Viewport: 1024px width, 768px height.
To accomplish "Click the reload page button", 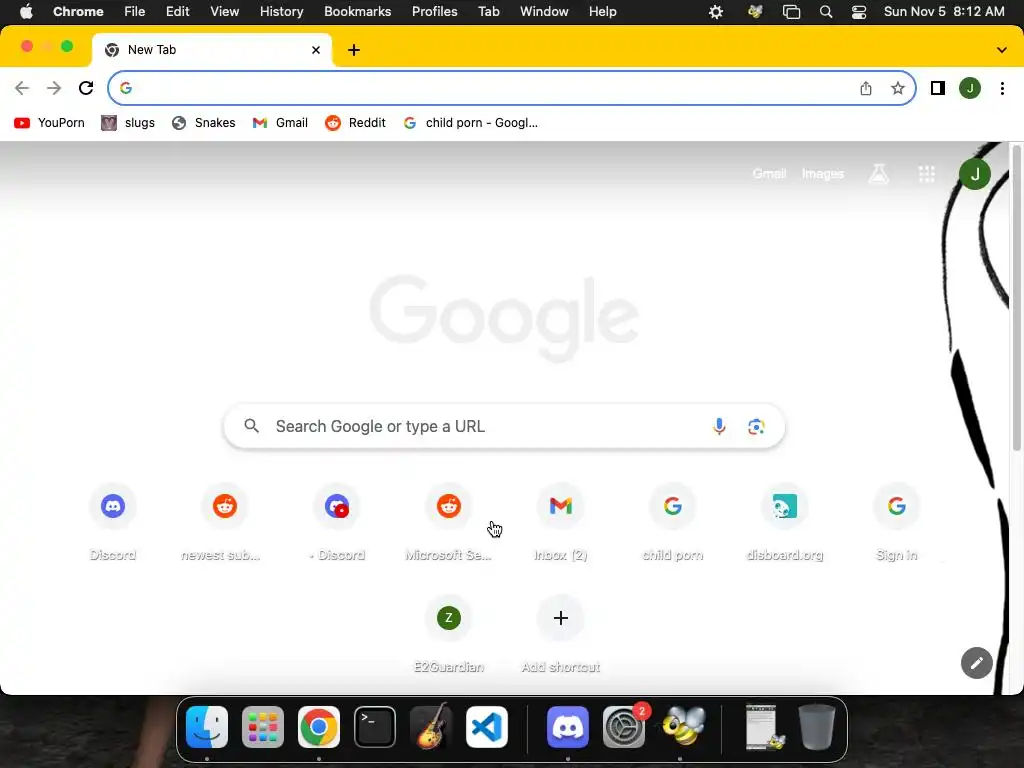I will pyautogui.click(x=86, y=88).
